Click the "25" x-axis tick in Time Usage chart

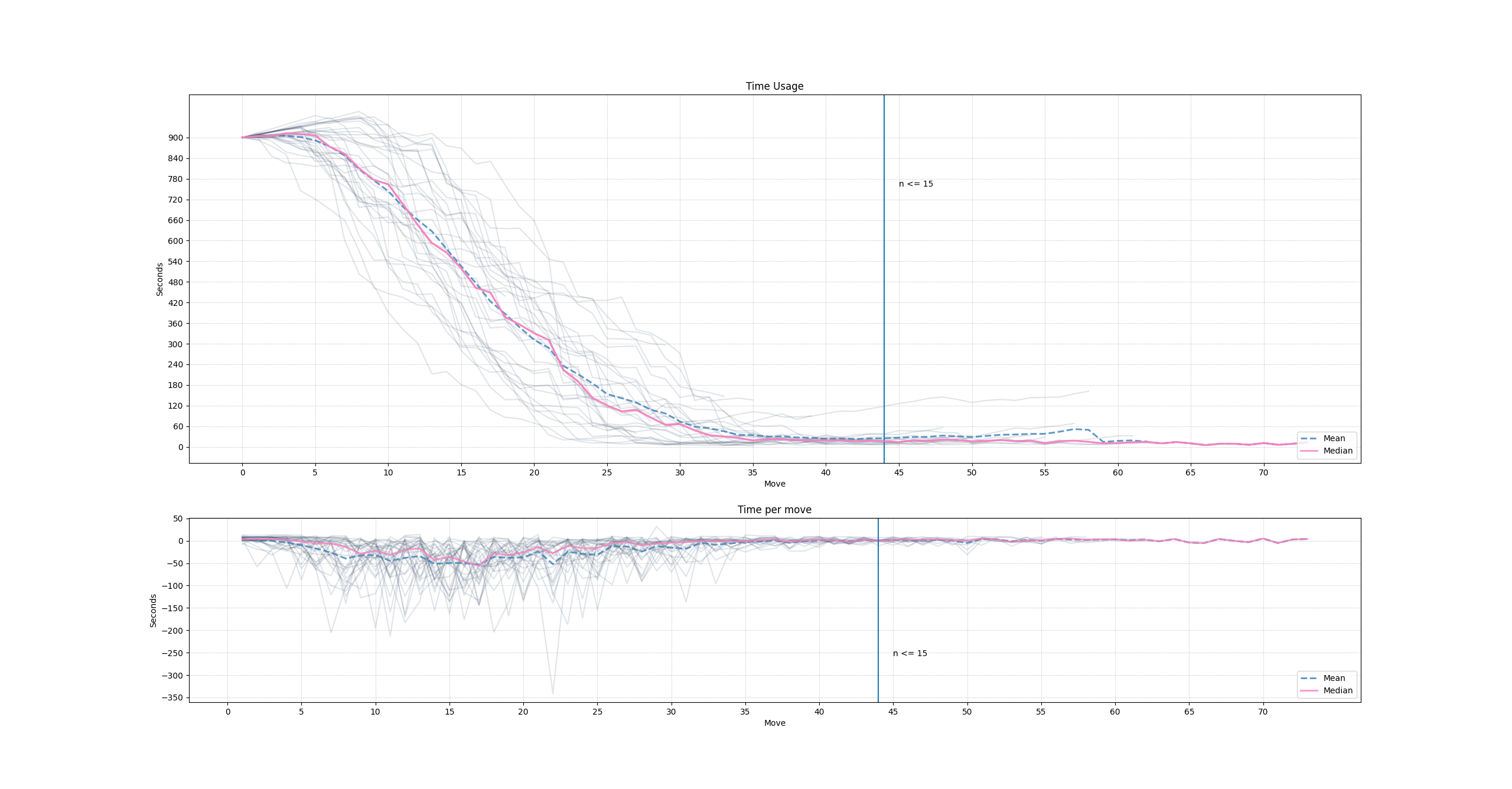[x=607, y=472]
